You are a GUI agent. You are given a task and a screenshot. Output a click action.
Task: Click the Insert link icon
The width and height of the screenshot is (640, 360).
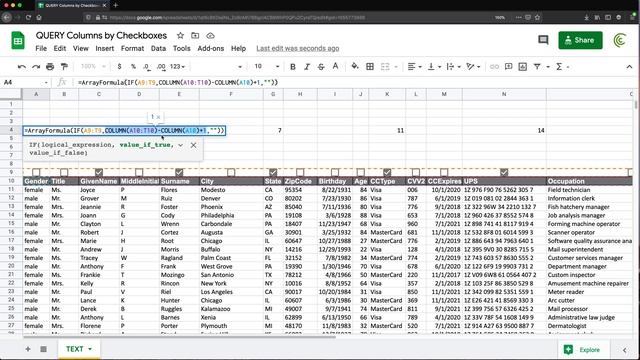point(494,67)
